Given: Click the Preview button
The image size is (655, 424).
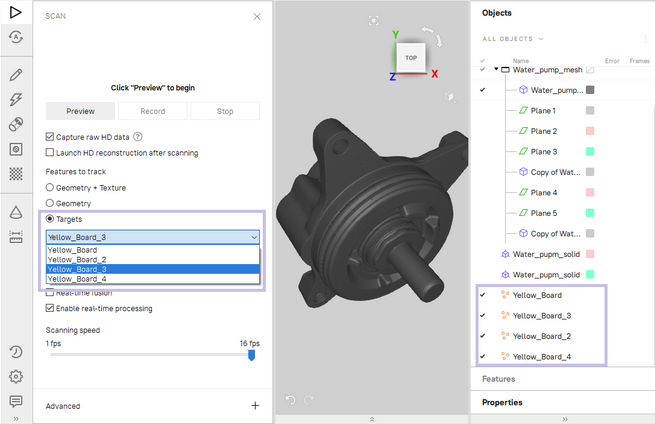Looking at the screenshot, I should coord(80,111).
